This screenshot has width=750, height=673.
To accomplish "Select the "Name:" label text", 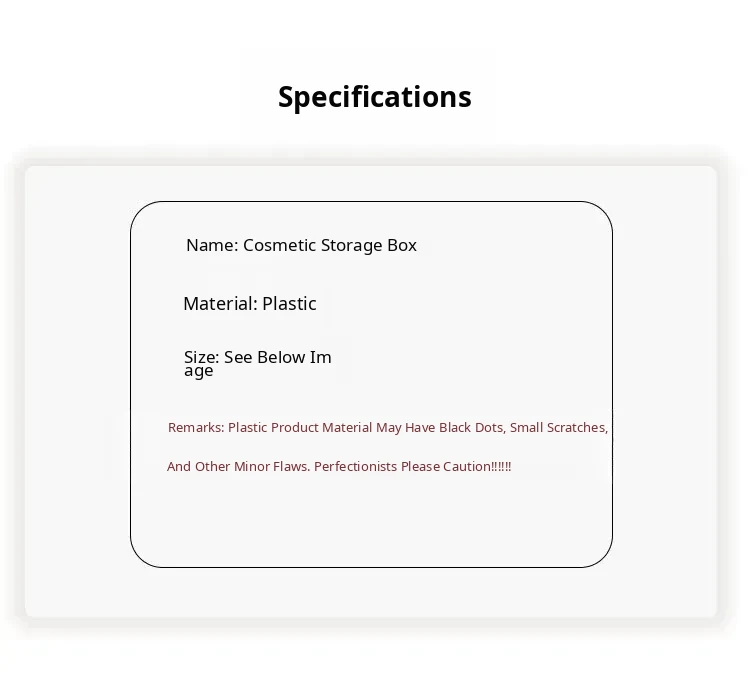I will [x=212, y=245].
